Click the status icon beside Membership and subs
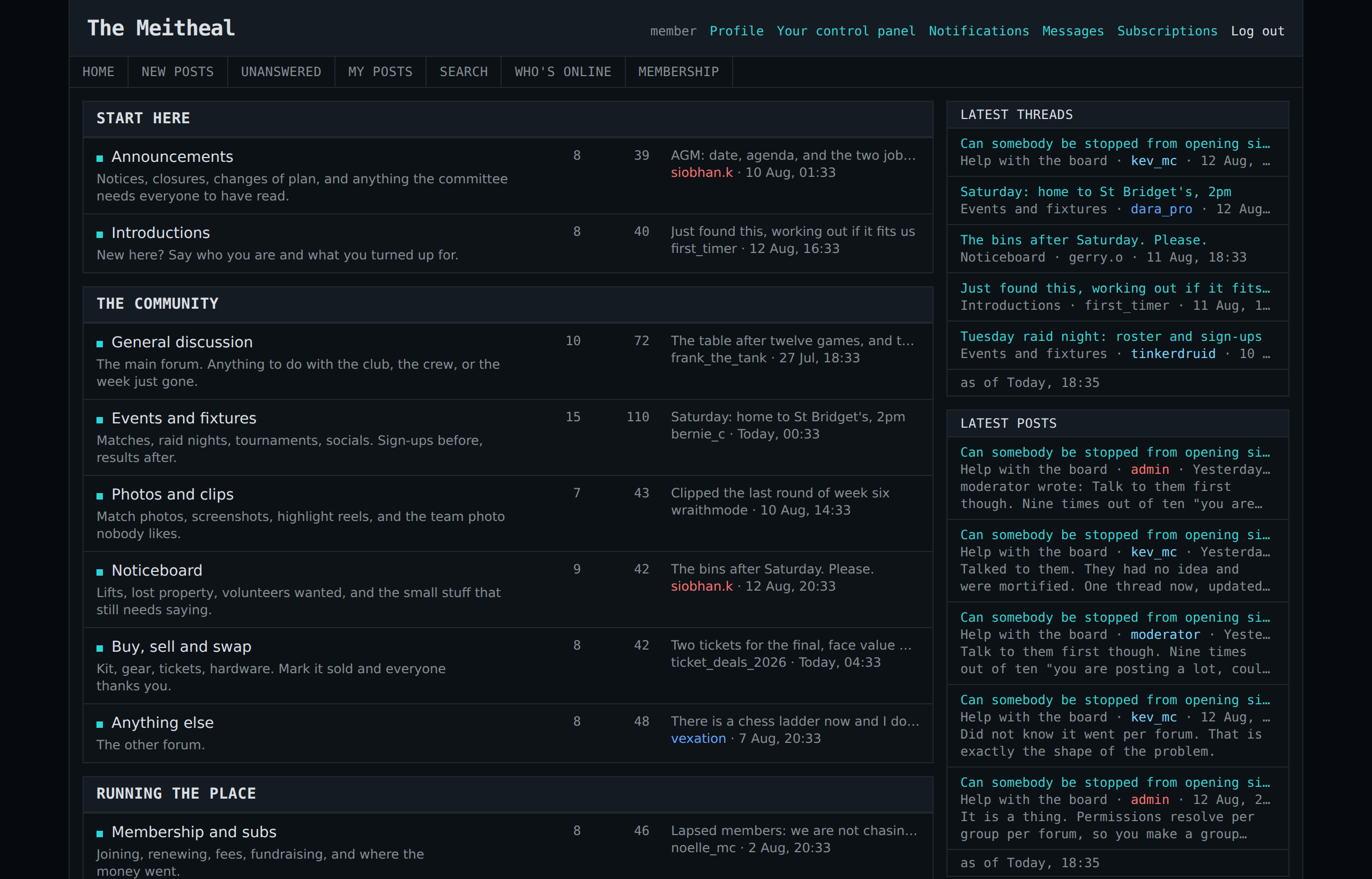The height and width of the screenshot is (879, 1372). (100, 833)
